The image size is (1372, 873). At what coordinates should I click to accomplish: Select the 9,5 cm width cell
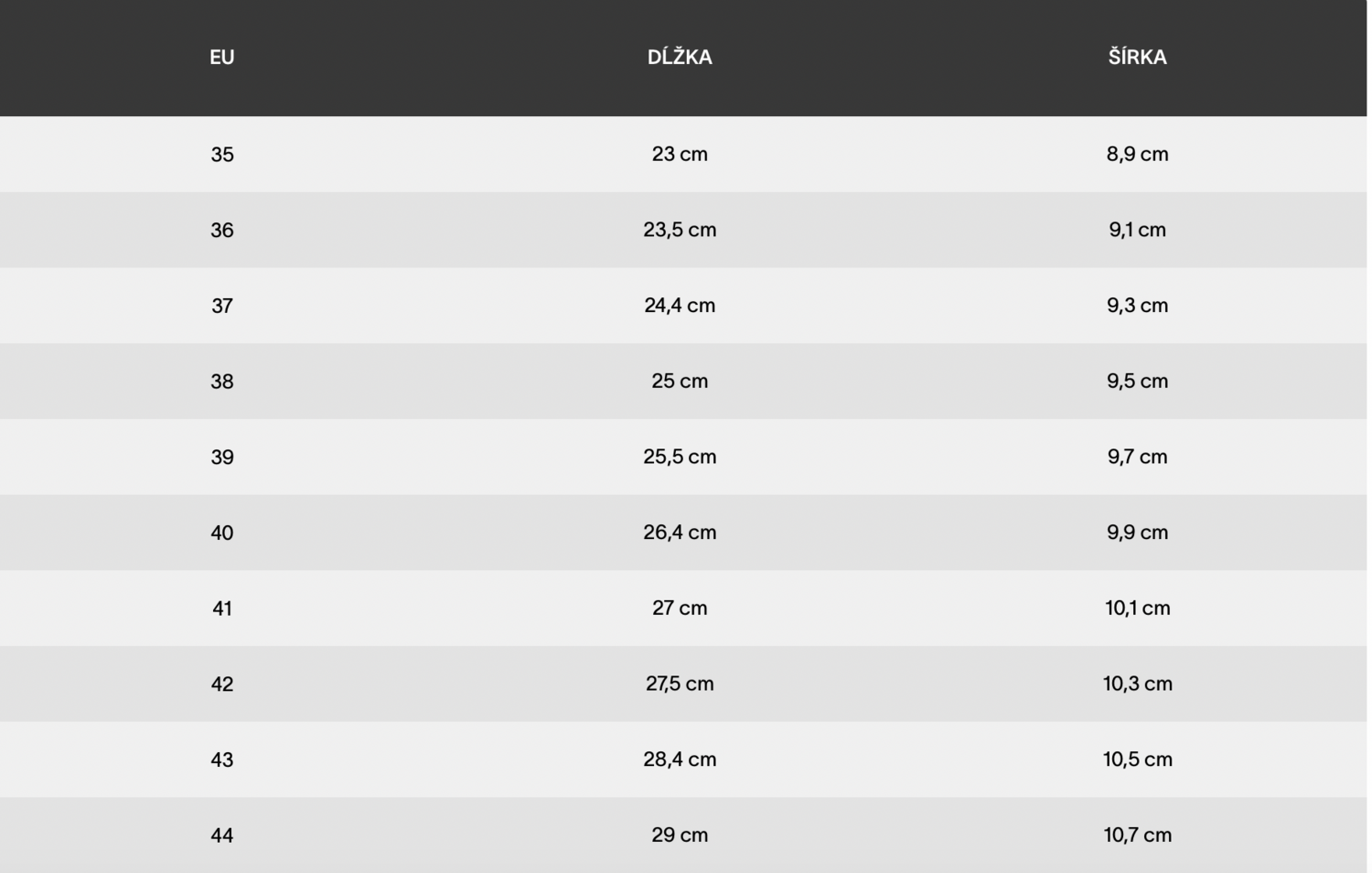[1137, 382]
